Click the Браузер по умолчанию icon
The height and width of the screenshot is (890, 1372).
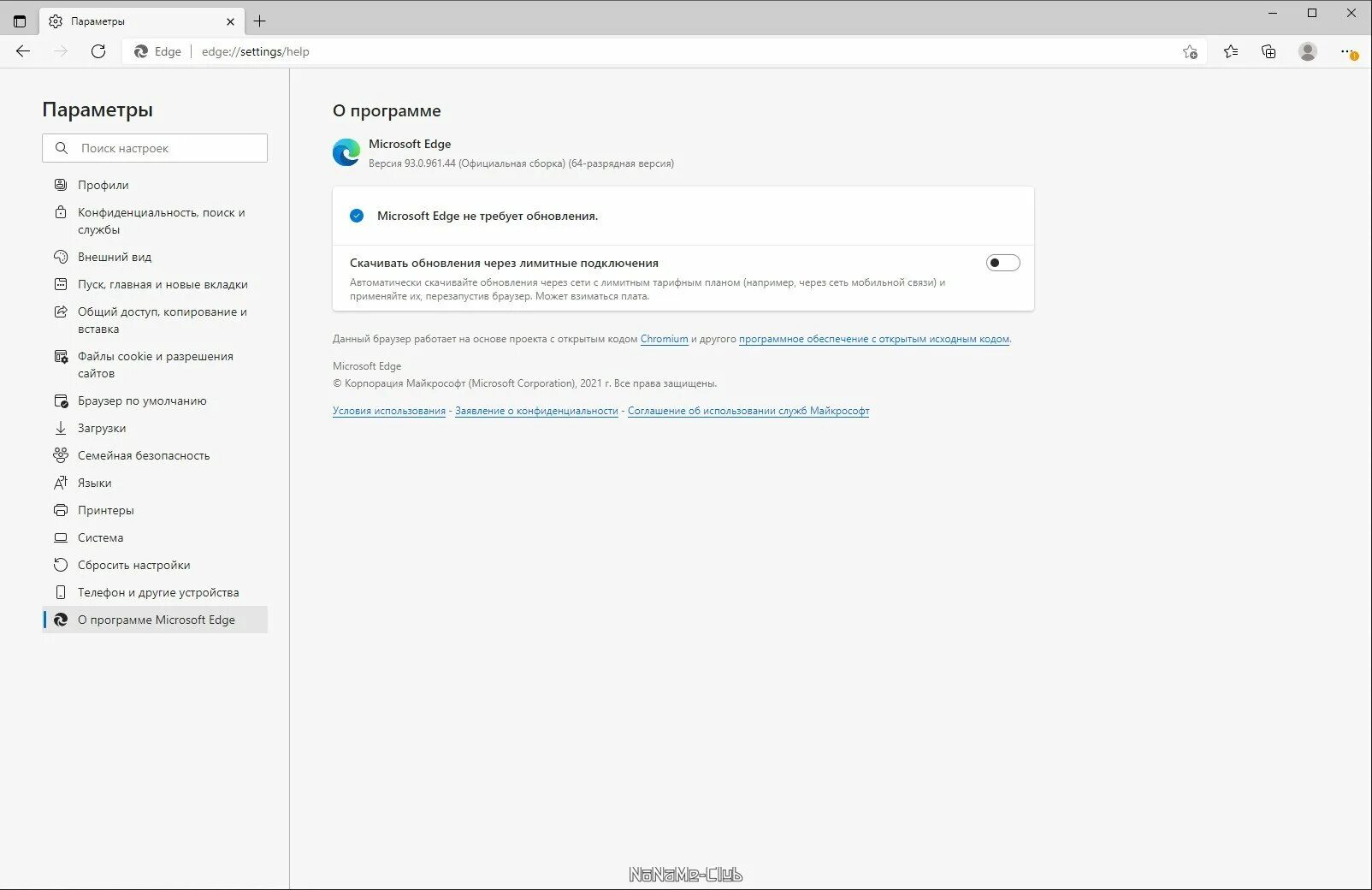coord(61,400)
